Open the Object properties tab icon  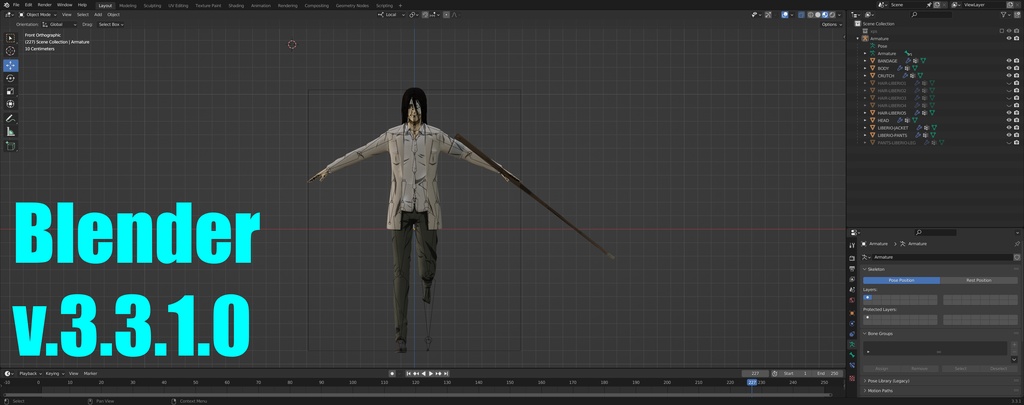click(x=852, y=313)
